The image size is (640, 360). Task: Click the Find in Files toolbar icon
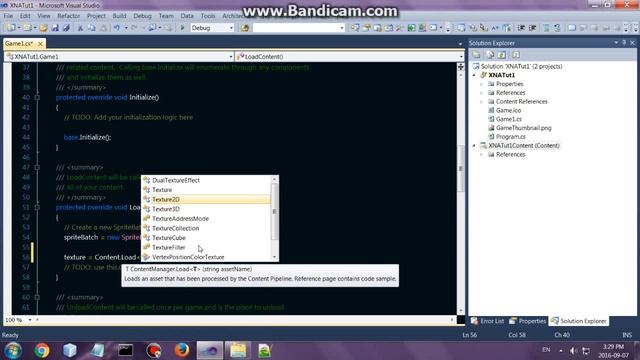(x=245, y=28)
